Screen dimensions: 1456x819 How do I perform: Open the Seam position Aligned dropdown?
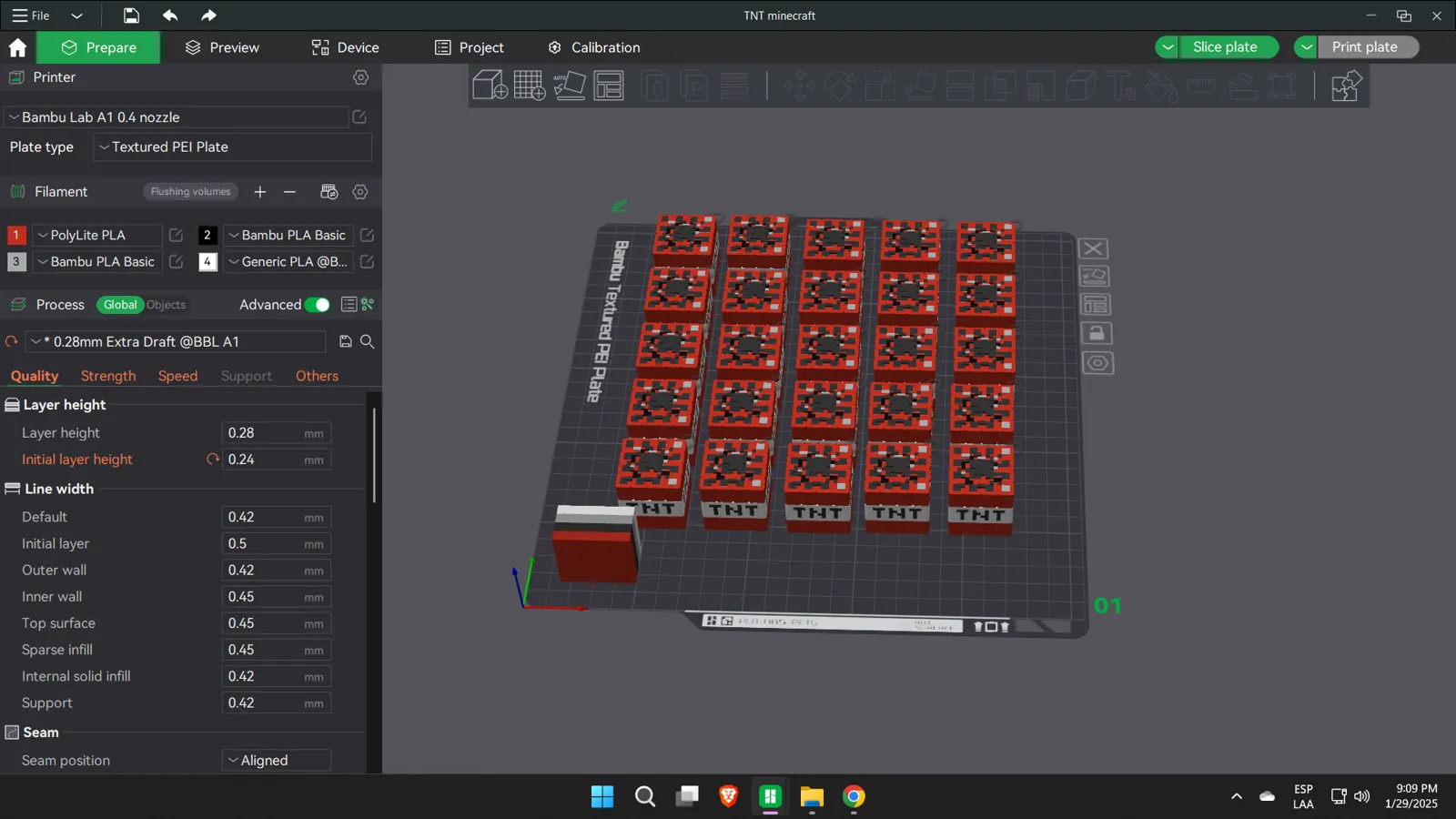(277, 761)
